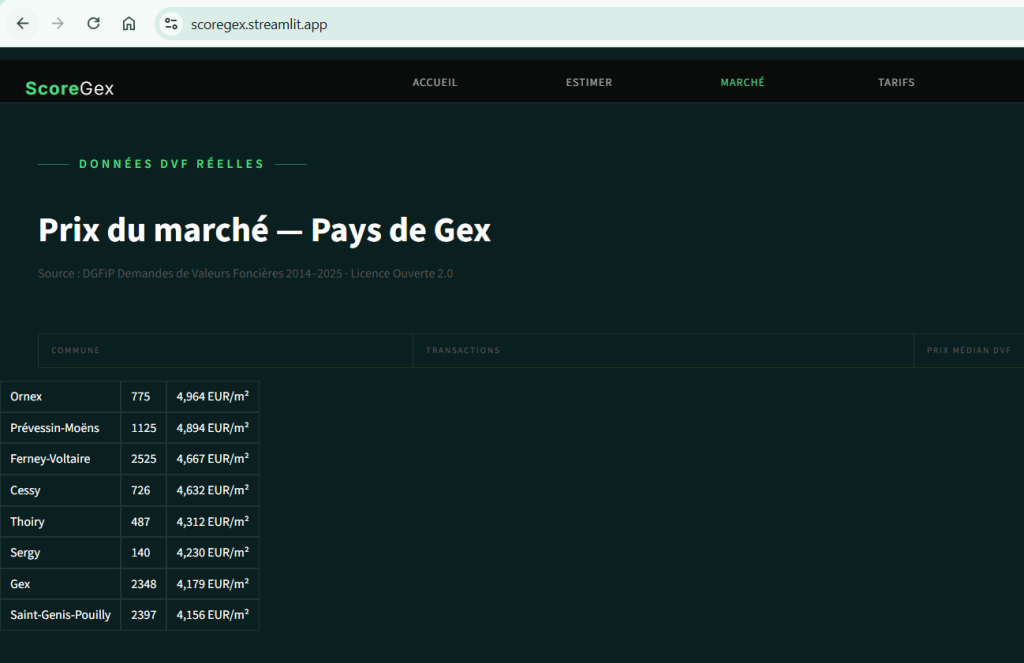Click the 4,179 EUR/m² price cell

click(x=213, y=584)
